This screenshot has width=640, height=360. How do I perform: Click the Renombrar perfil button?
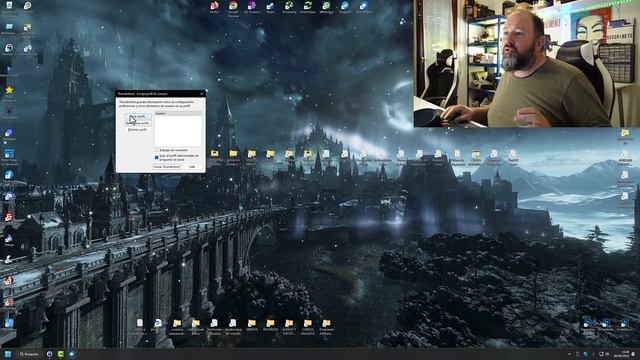tap(138, 123)
